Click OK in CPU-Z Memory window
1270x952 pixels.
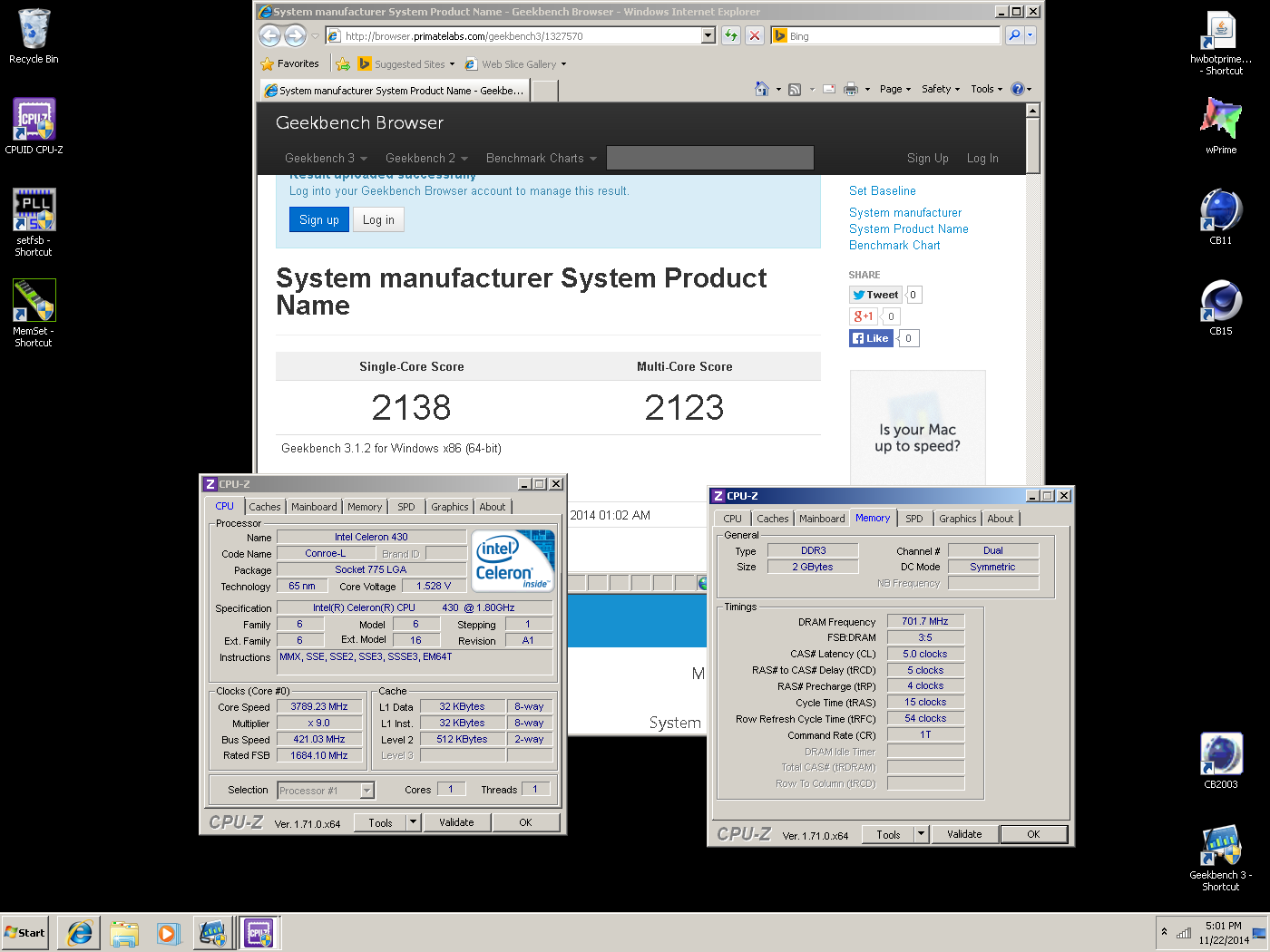[x=1033, y=834]
